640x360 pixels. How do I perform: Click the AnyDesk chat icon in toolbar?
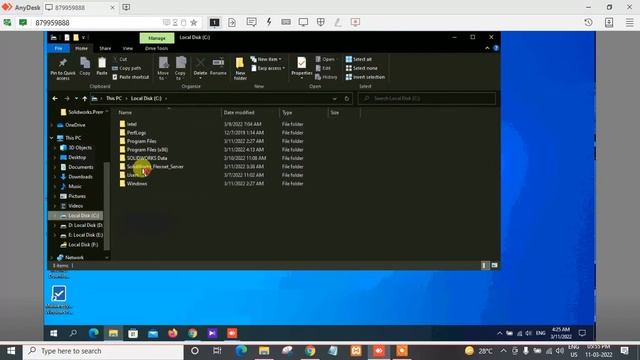pyautogui.click(x=251, y=22)
